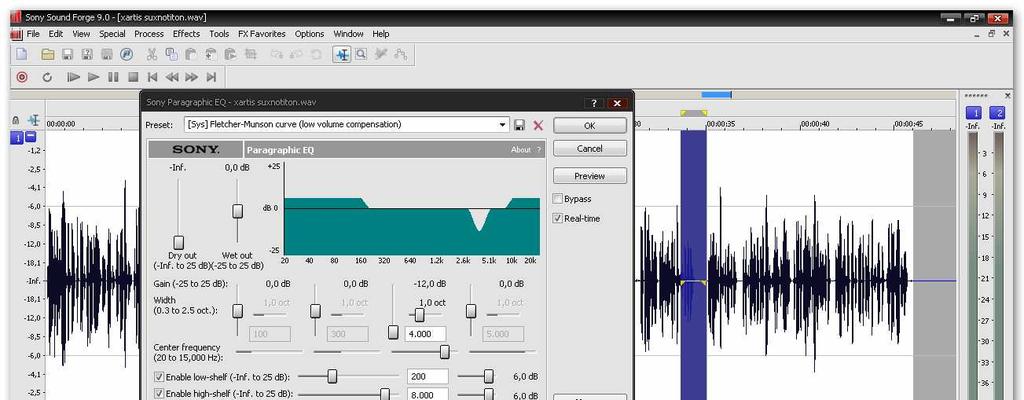The width and height of the screenshot is (1024, 400).
Task: Click the Repeat toolbar icon
Action: [x=316, y=54]
